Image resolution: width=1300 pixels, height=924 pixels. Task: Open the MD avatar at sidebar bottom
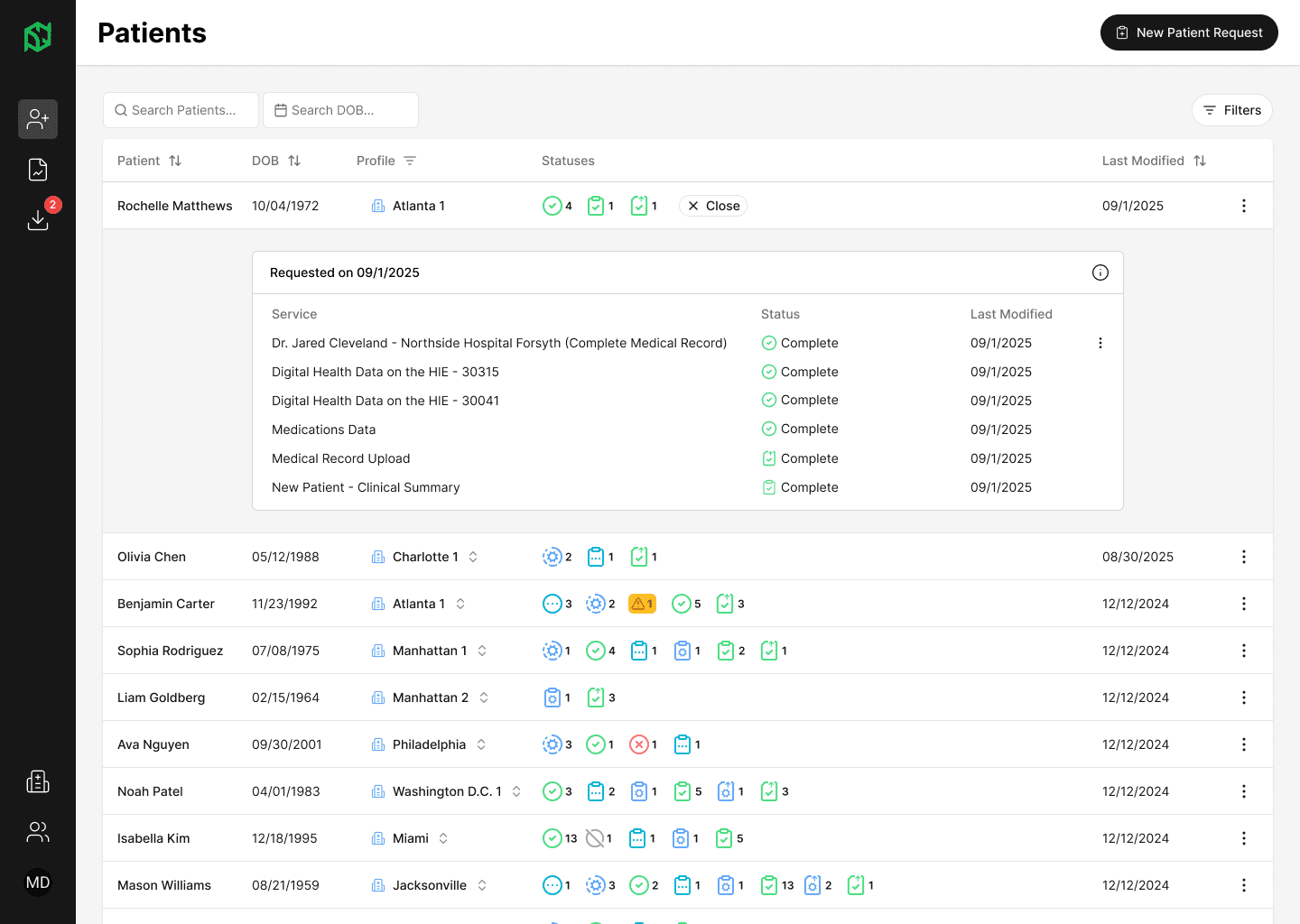37,882
